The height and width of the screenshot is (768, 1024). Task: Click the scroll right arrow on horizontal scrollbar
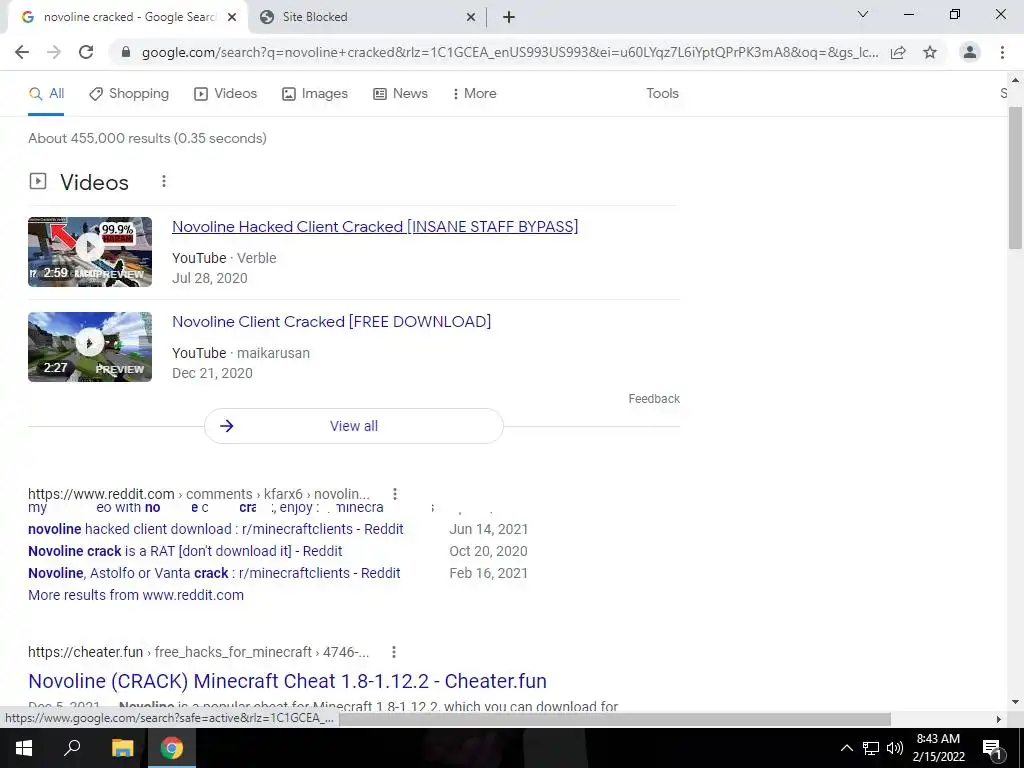point(999,719)
